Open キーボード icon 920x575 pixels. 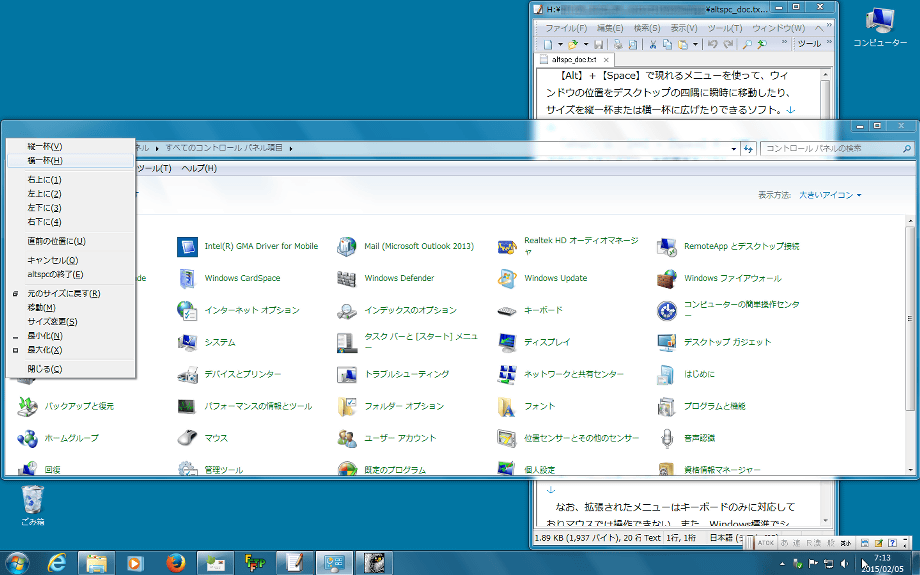coord(507,310)
